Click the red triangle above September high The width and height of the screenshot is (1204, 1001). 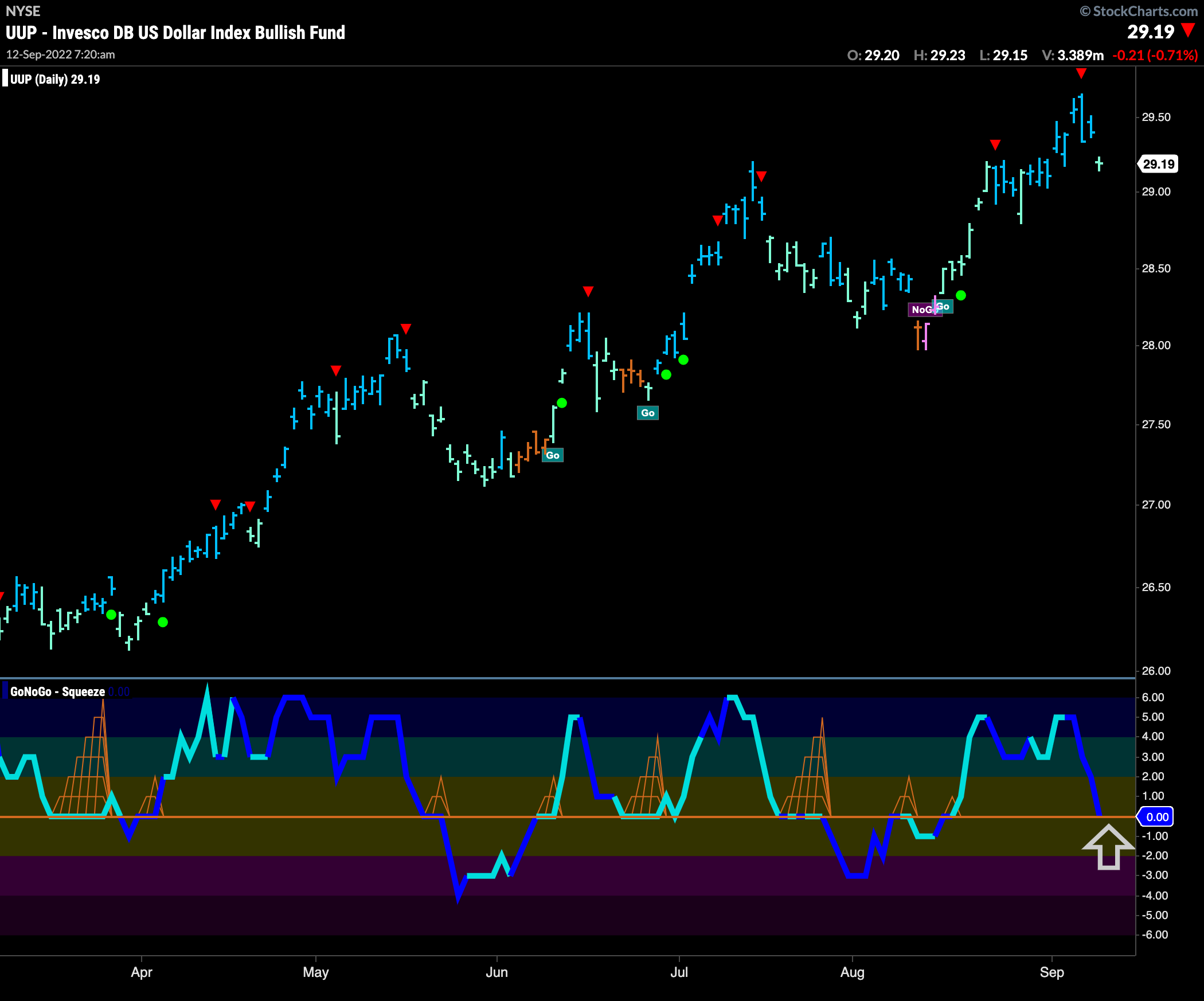click(1081, 73)
